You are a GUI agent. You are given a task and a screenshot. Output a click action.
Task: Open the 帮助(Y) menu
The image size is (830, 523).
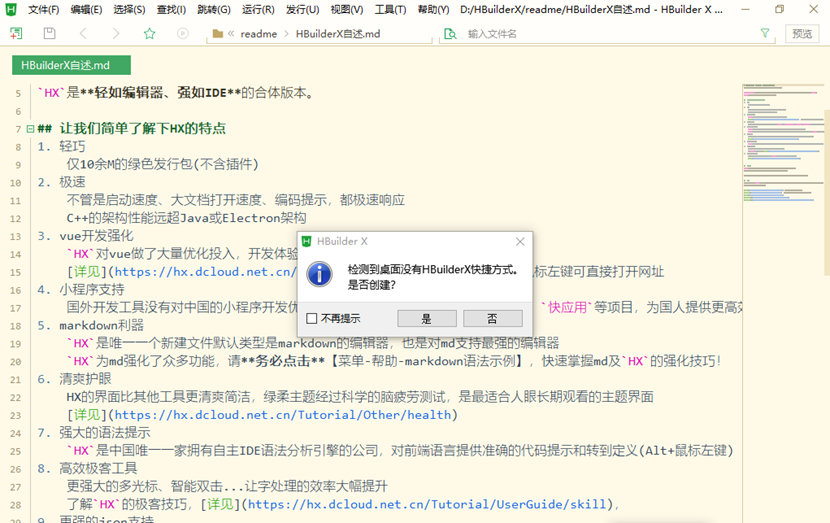(433, 10)
